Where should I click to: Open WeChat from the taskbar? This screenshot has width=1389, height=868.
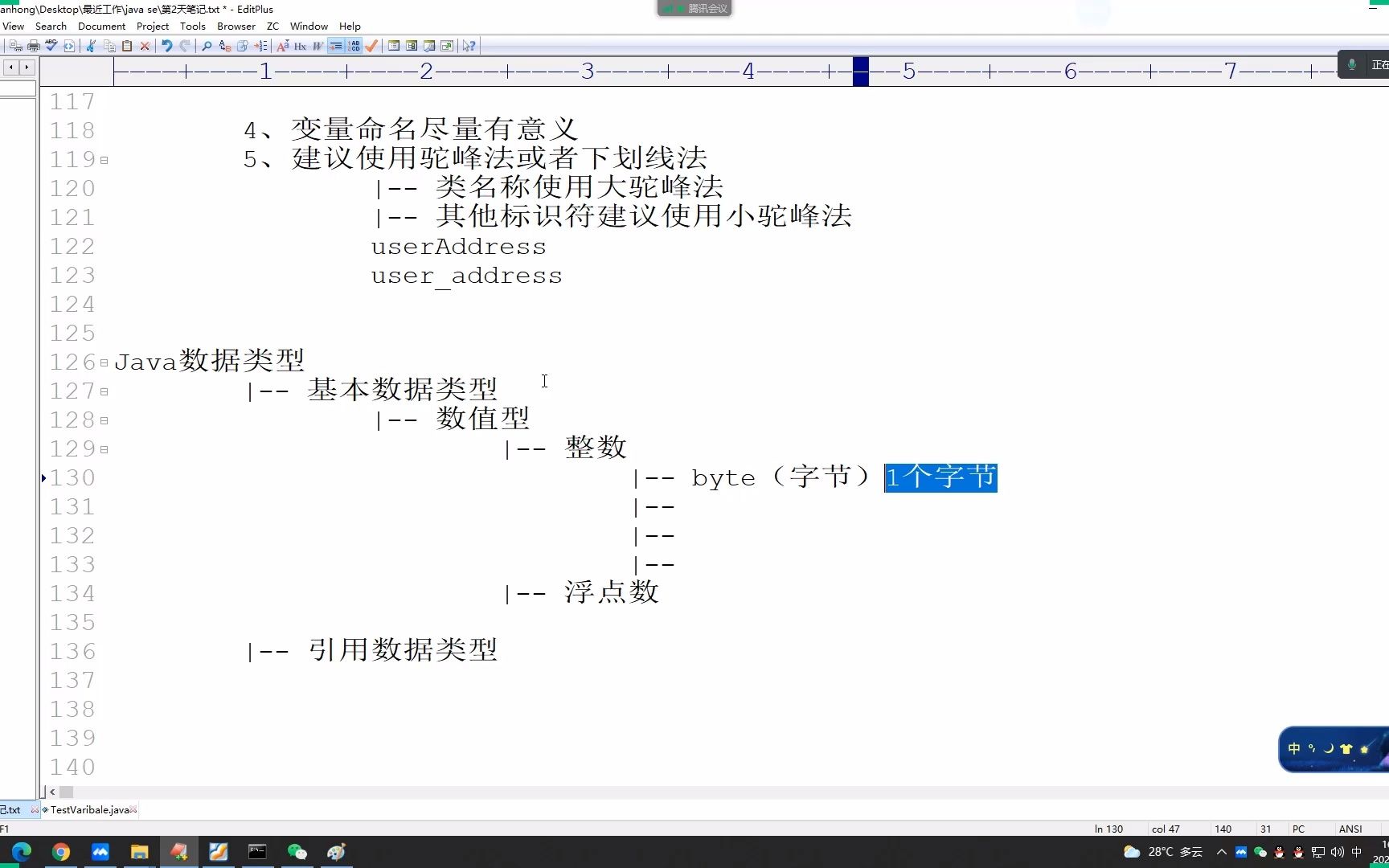pos(297,852)
